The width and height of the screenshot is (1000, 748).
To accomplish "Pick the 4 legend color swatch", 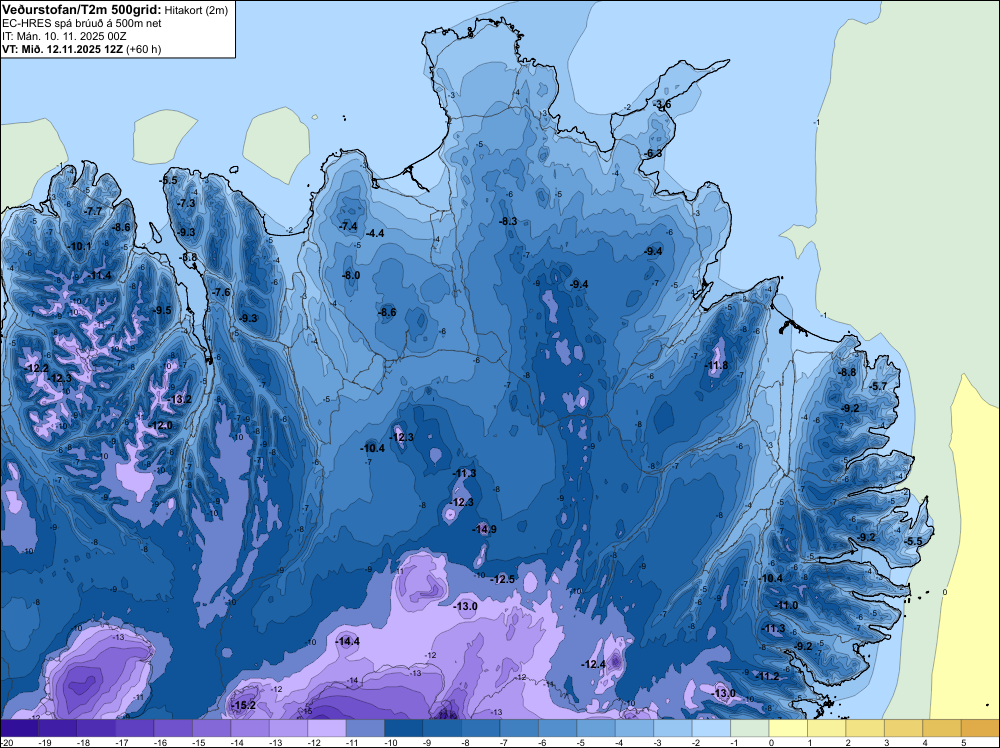I will point(943,727).
